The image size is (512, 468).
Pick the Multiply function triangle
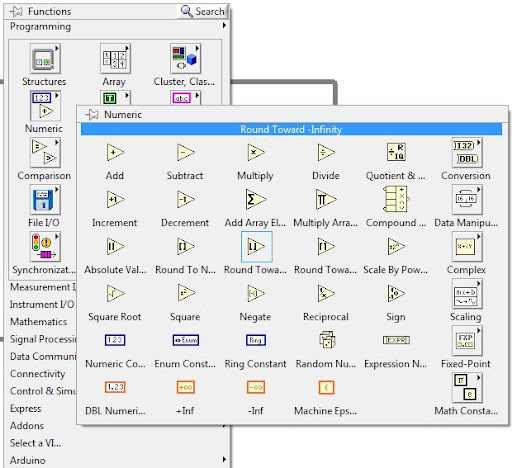pos(256,153)
